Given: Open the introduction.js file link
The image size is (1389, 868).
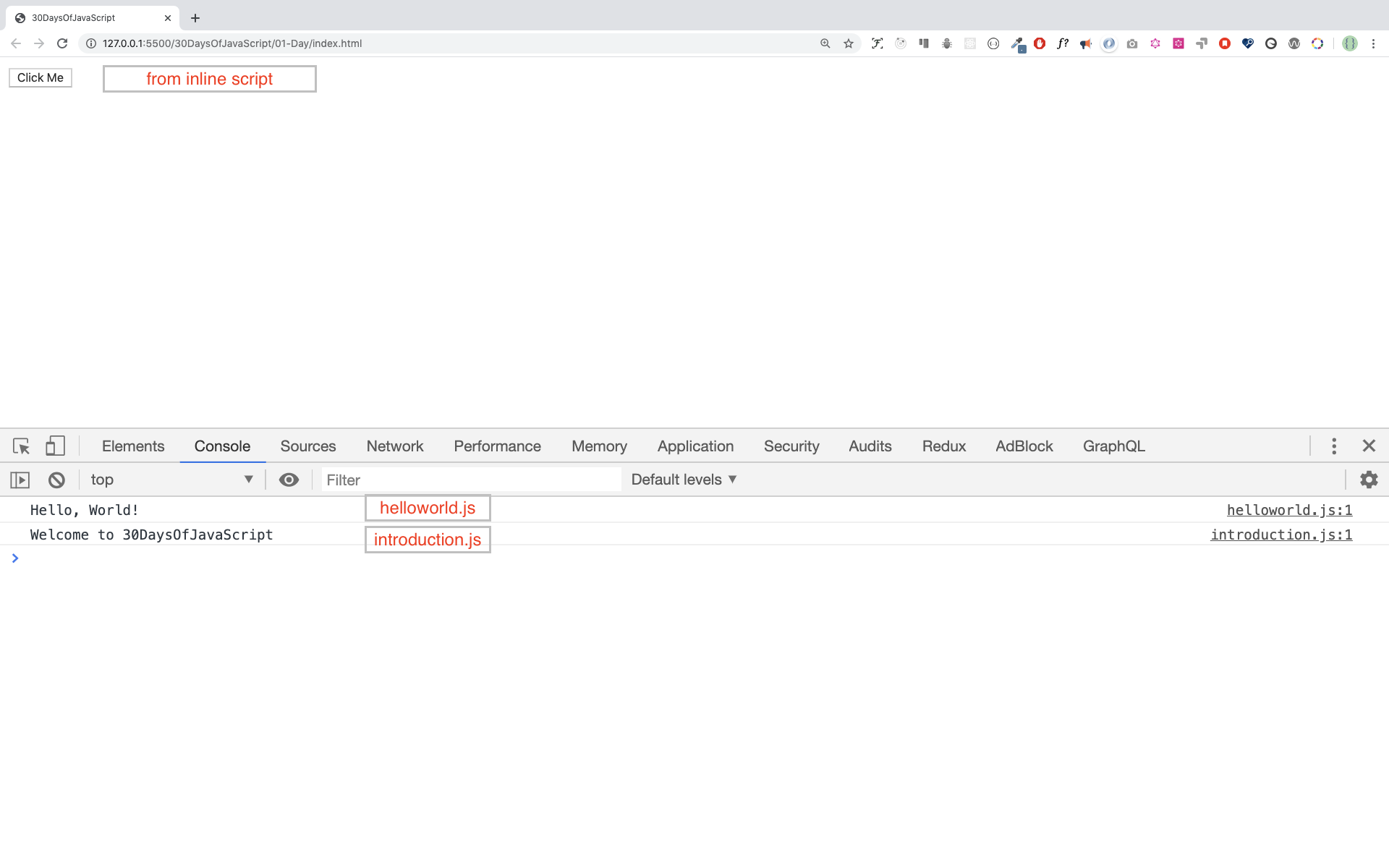Looking at the screenshot, I should click(1281, 534).
